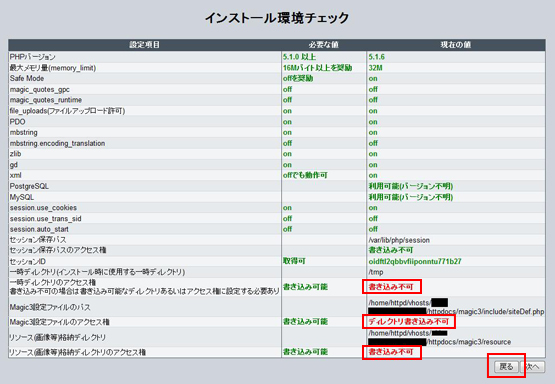Select the Magic3設定ファイルのパス row label
This screenshot has width=555, height=384.
[x=50, y=307]
